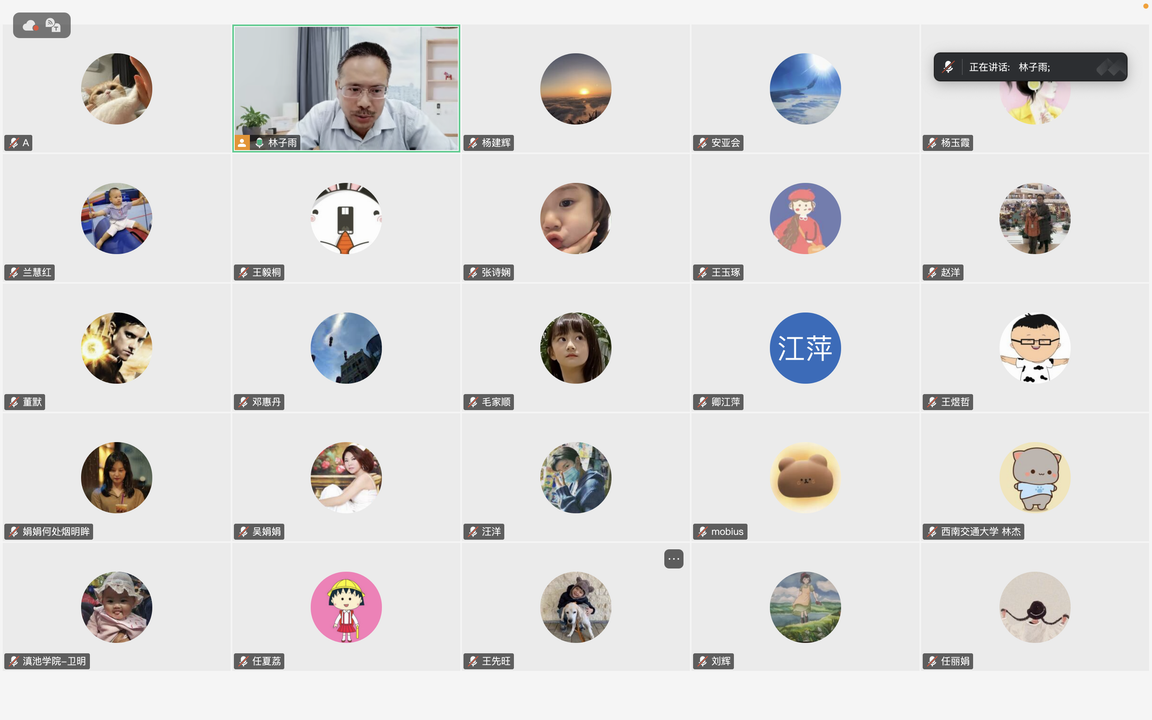Viewport: 1152px width, 720px height.
Task: Click the 正在讲话 speaker notification bar
Action: (1030, 67)
